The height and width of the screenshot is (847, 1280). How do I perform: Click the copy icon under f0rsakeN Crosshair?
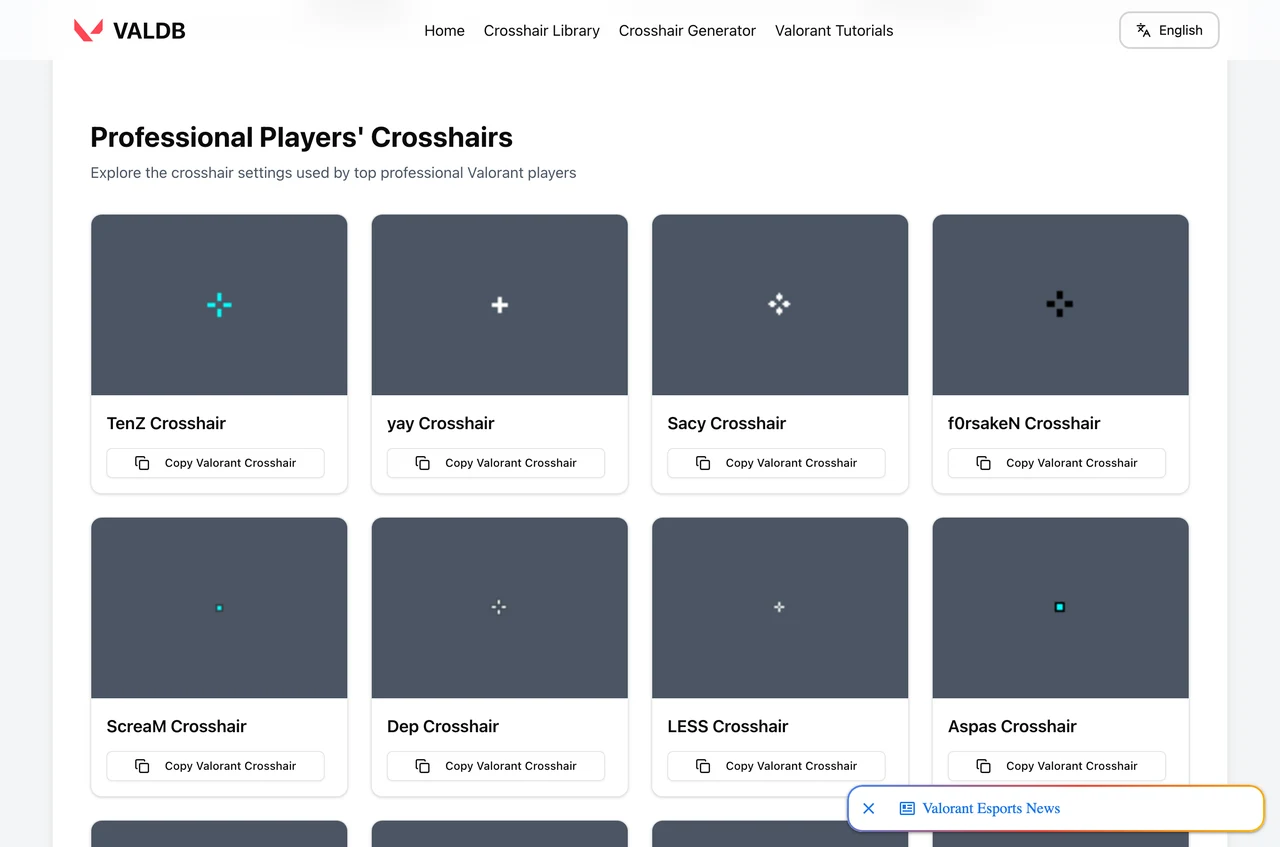click(x=983, y=463)
